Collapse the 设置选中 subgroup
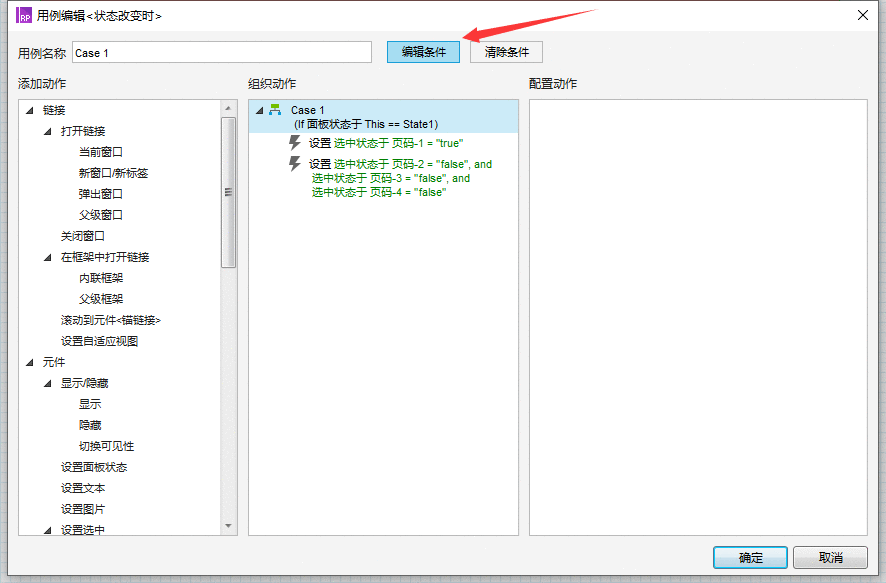 (48, 530)
